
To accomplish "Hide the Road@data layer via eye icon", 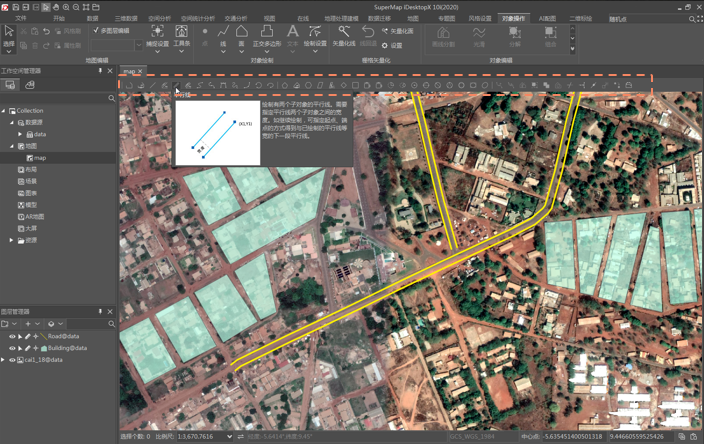I will tap(12, 337).
